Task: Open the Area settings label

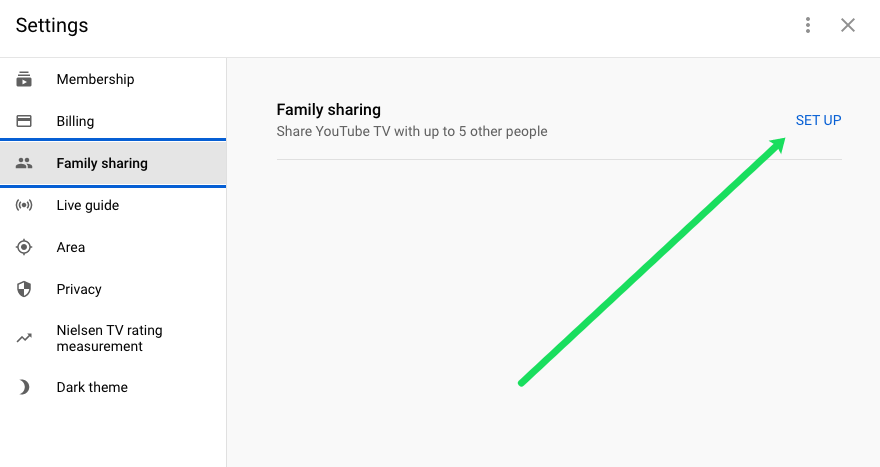Action: pyautogui.click(x=71, y=248)
